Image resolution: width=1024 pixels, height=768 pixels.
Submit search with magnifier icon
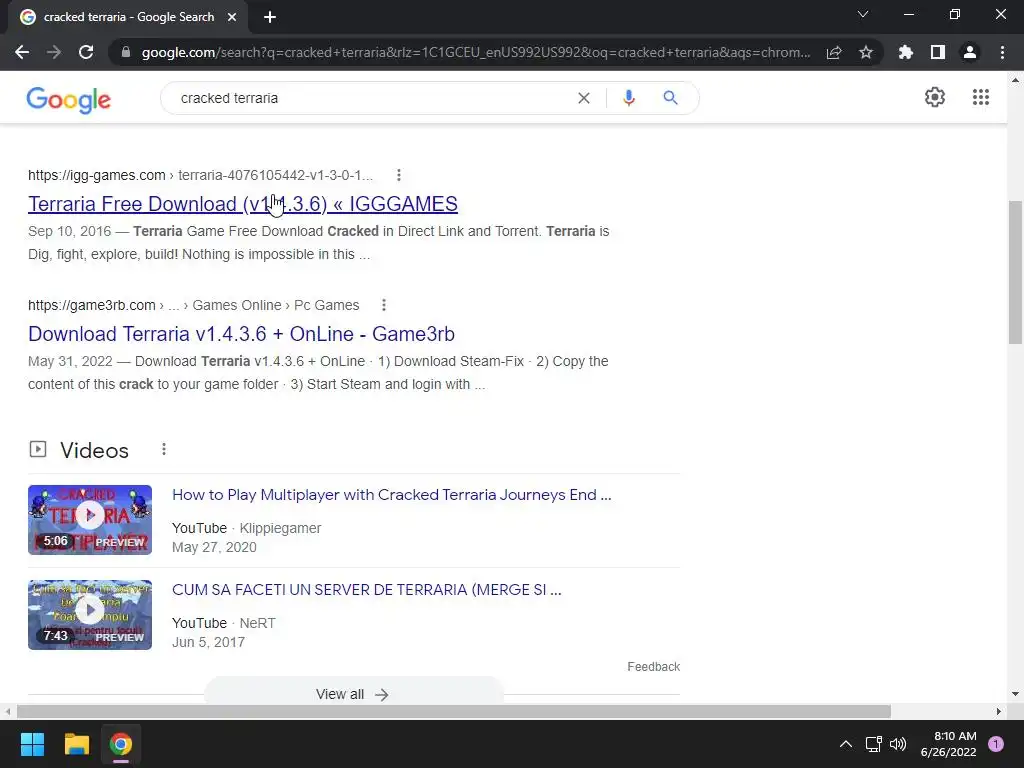tap(670, 98)
